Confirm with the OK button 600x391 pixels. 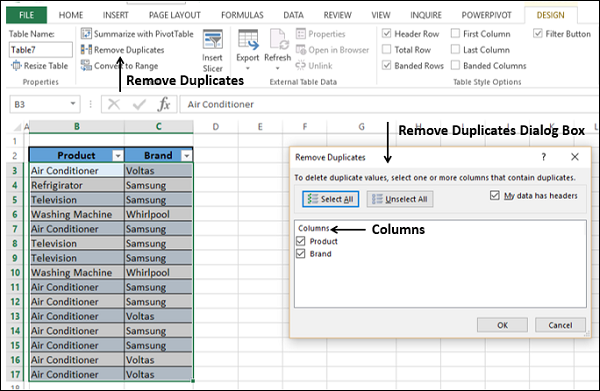pyautogui.click(x=502, y=325)
